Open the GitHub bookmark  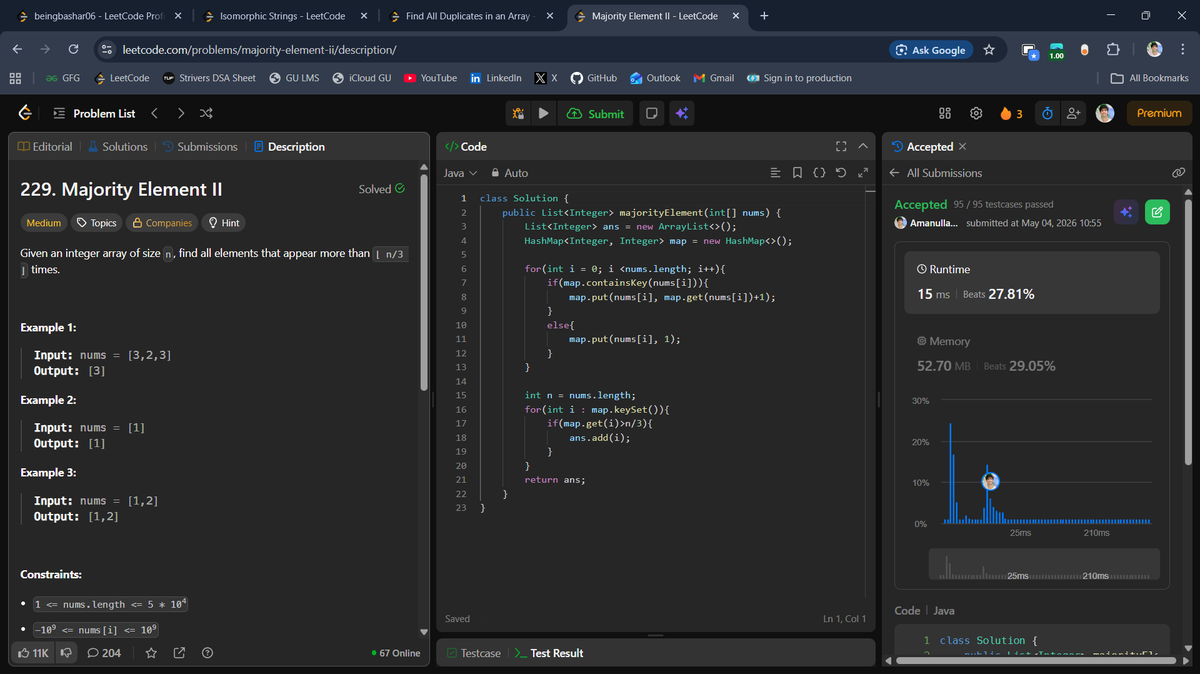[x=593, y=78]
